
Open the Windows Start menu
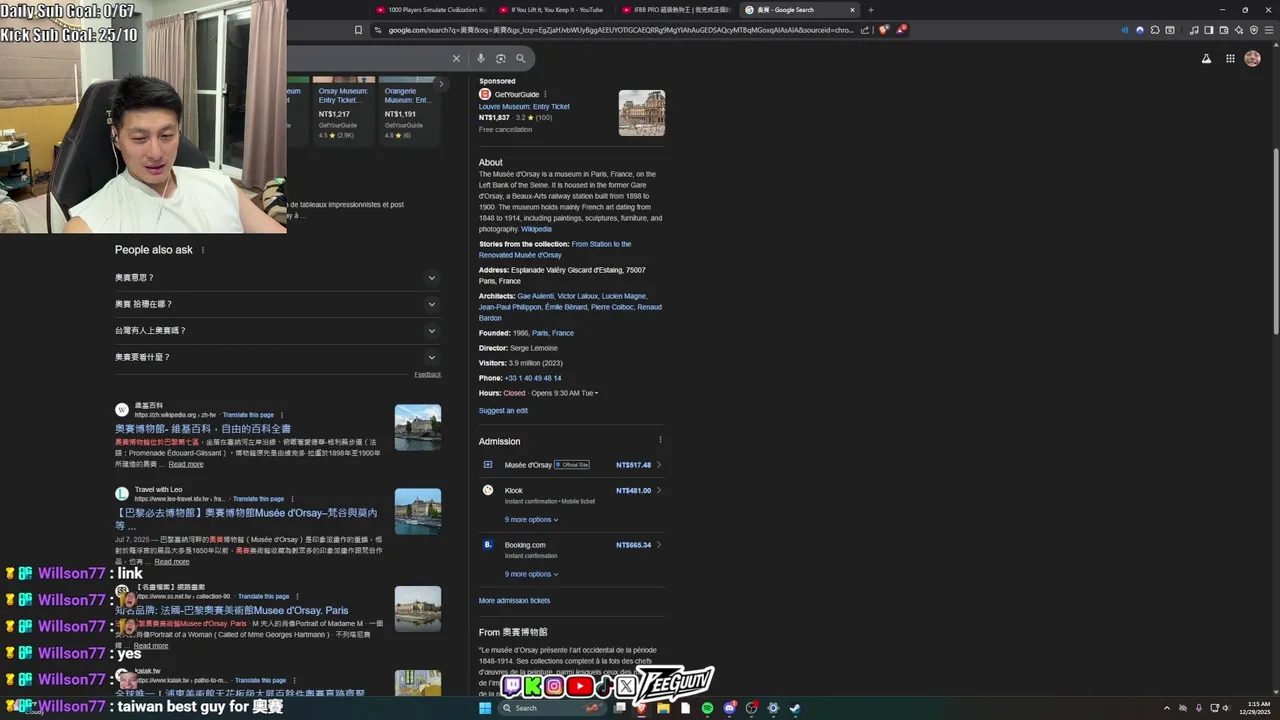[x=485, y=708]
